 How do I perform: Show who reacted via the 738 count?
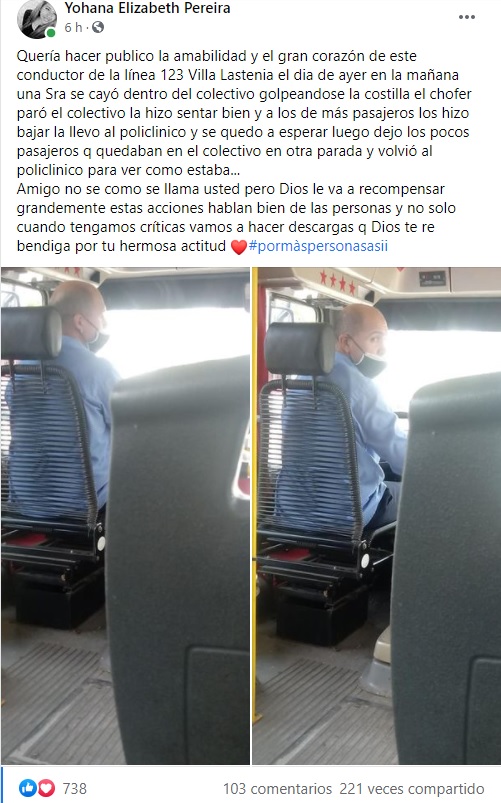(x=75, y=789)
